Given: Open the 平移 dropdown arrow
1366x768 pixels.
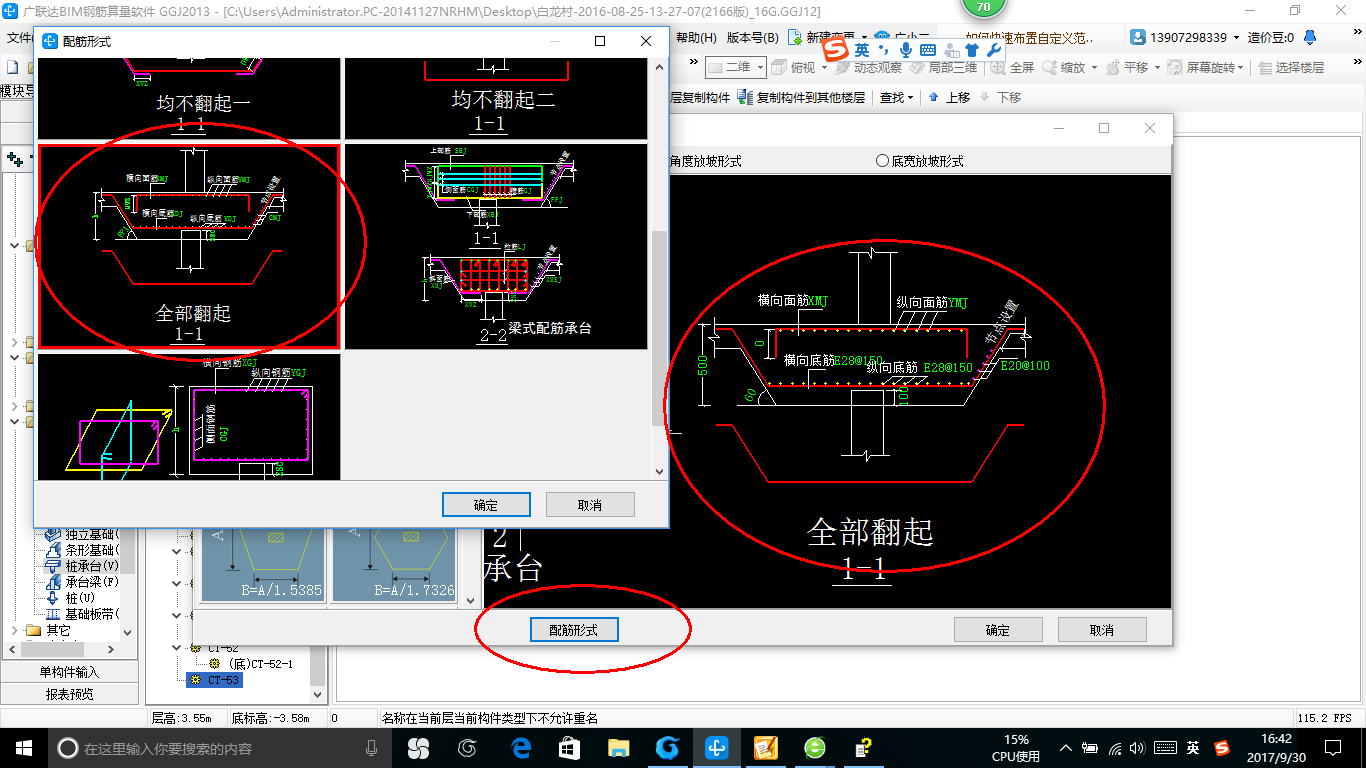Looking at the screenshot, I should click(1158, 68).
